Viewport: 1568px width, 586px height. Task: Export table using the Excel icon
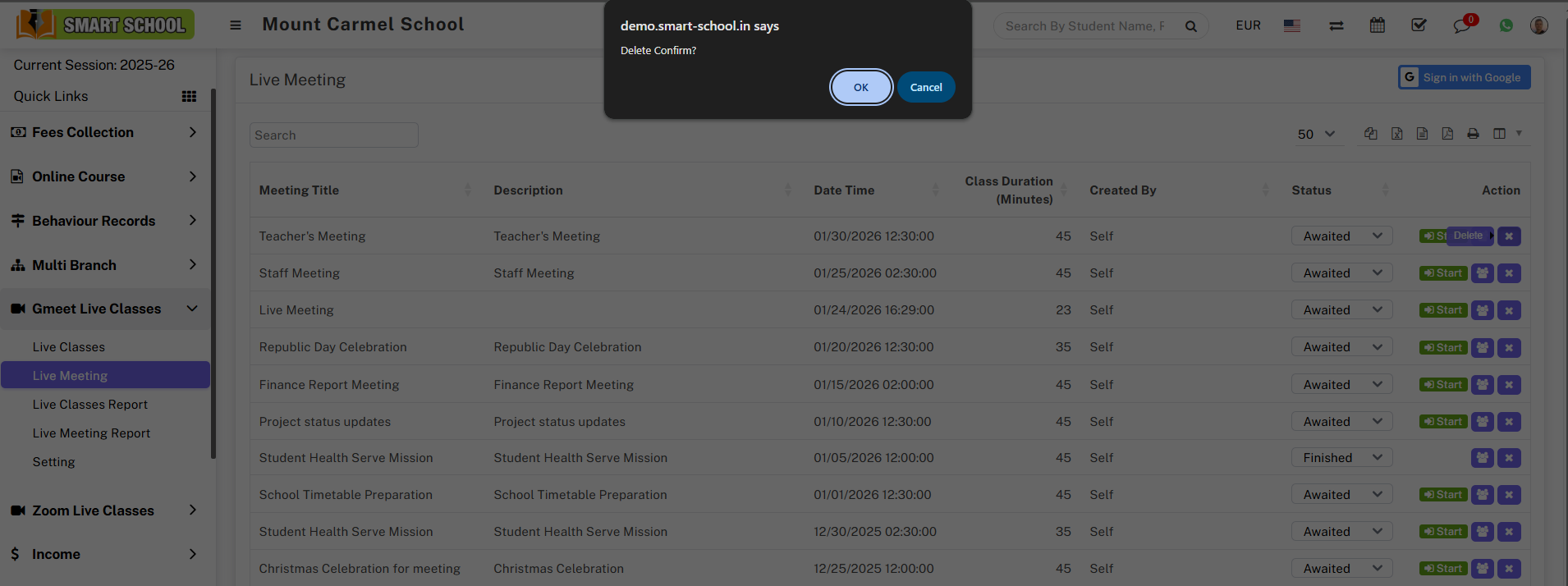click(x=1396, y=134)
